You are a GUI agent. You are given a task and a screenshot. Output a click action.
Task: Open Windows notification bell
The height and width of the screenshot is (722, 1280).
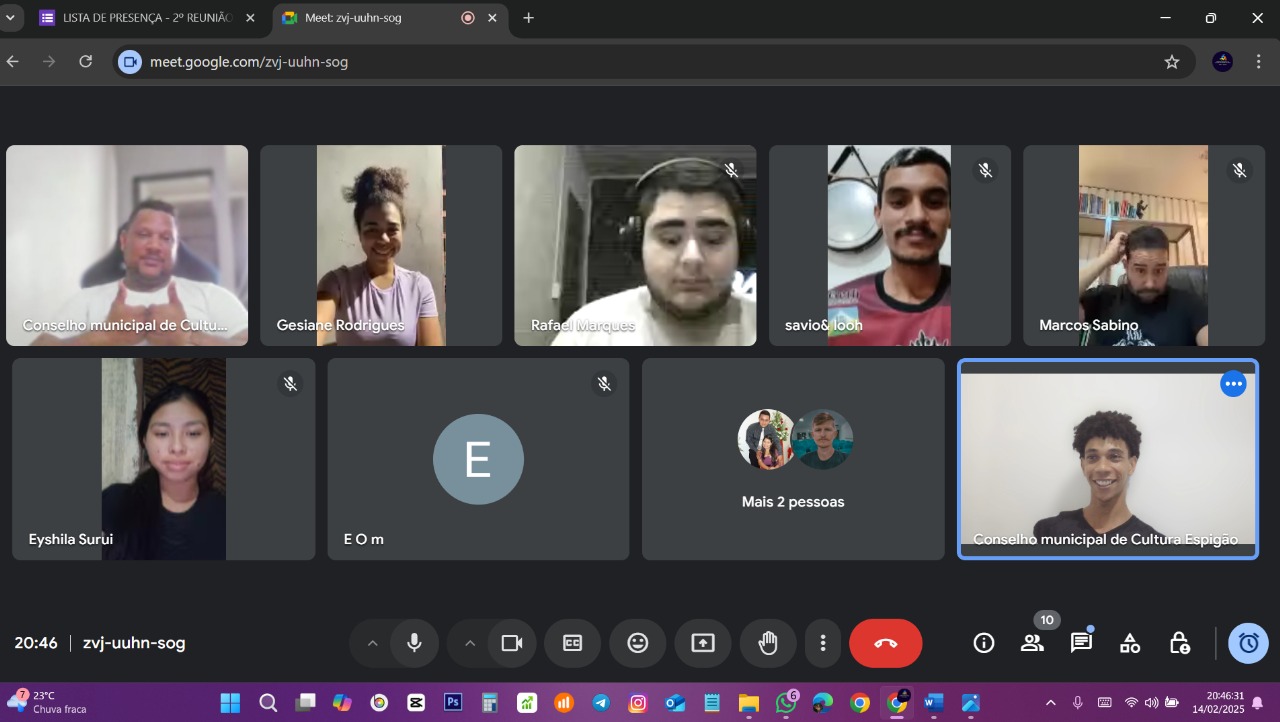tap(1258, 703)
